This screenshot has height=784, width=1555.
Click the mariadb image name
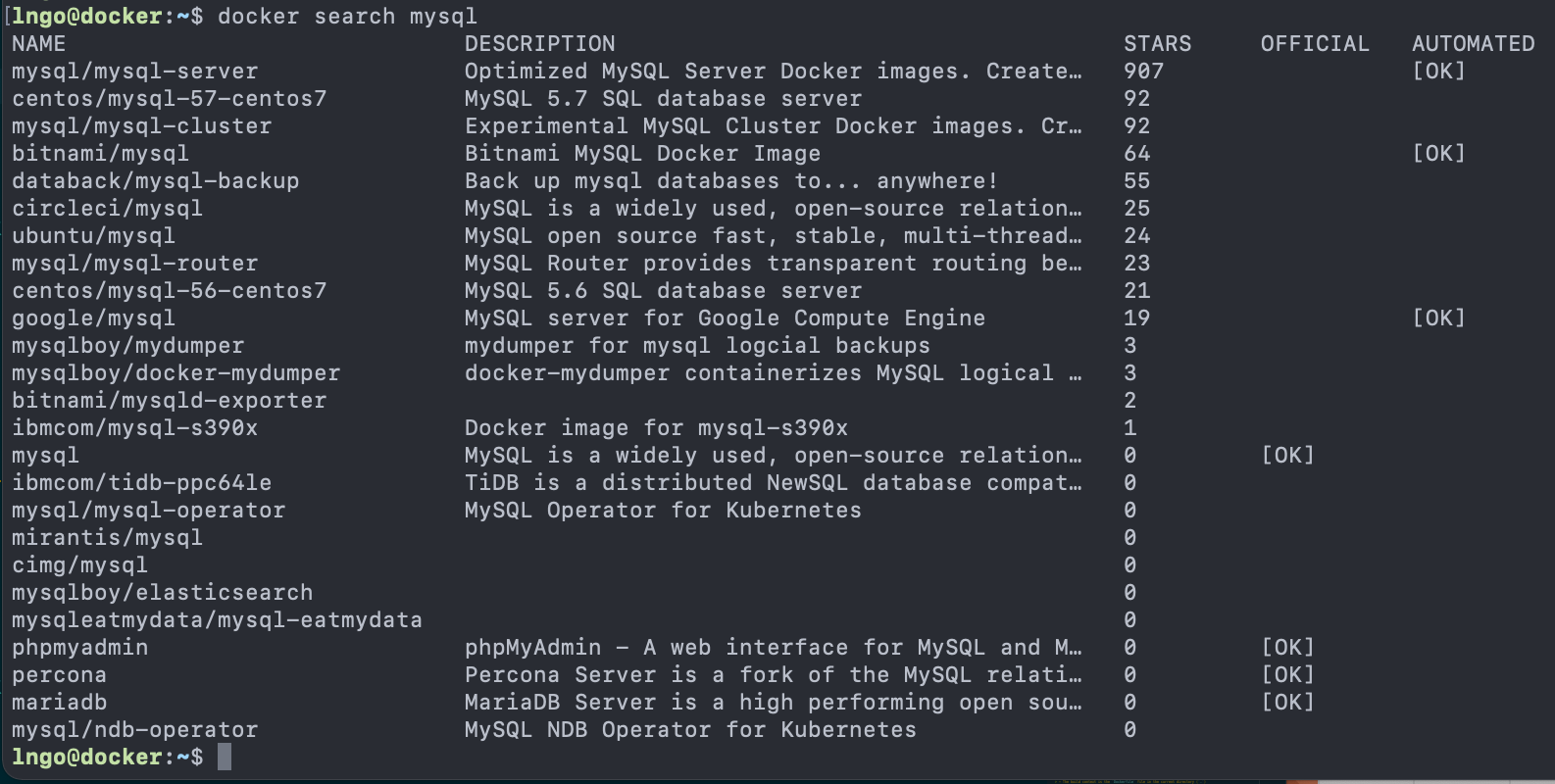[x=59, y=703]
